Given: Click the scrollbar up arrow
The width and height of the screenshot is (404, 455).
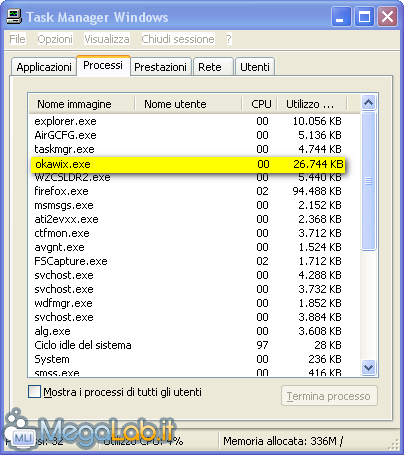Looking at the screenshot, I should tap(368, 103).
